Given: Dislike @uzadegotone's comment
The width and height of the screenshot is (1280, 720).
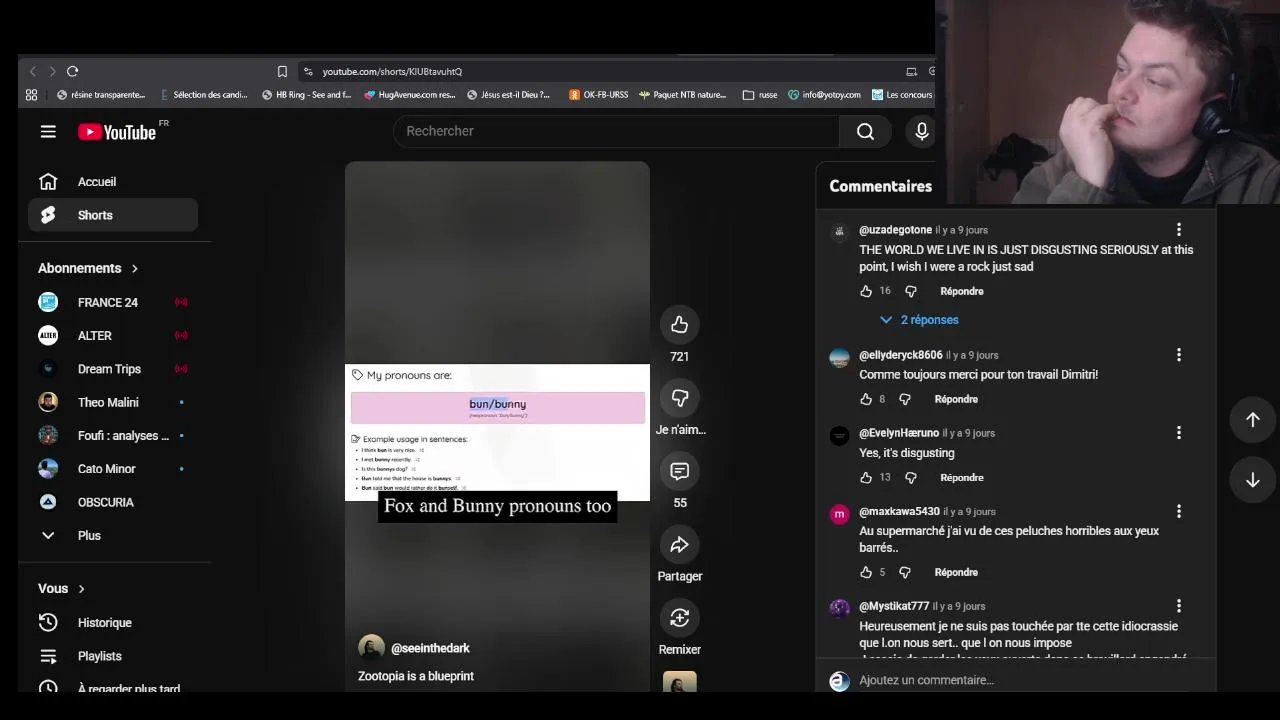Looking at the screenshot, I should coord(910,291).
